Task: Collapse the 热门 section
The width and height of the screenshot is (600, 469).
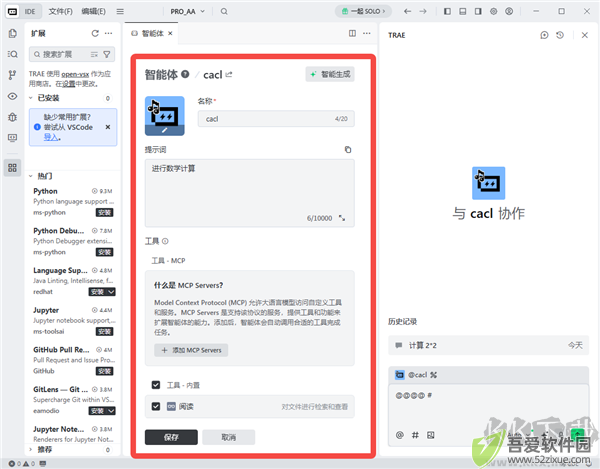Action: click(x=31, y=176)
